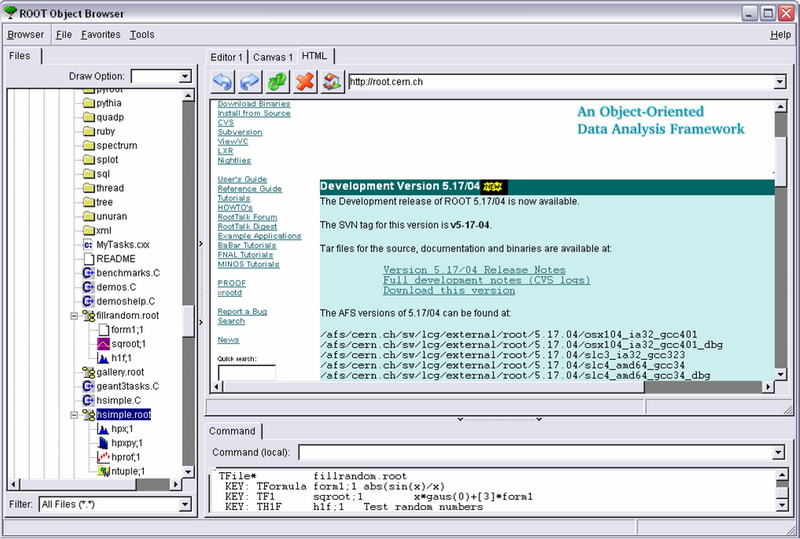Click the hpx;1 histogram icon

[103, 428]
